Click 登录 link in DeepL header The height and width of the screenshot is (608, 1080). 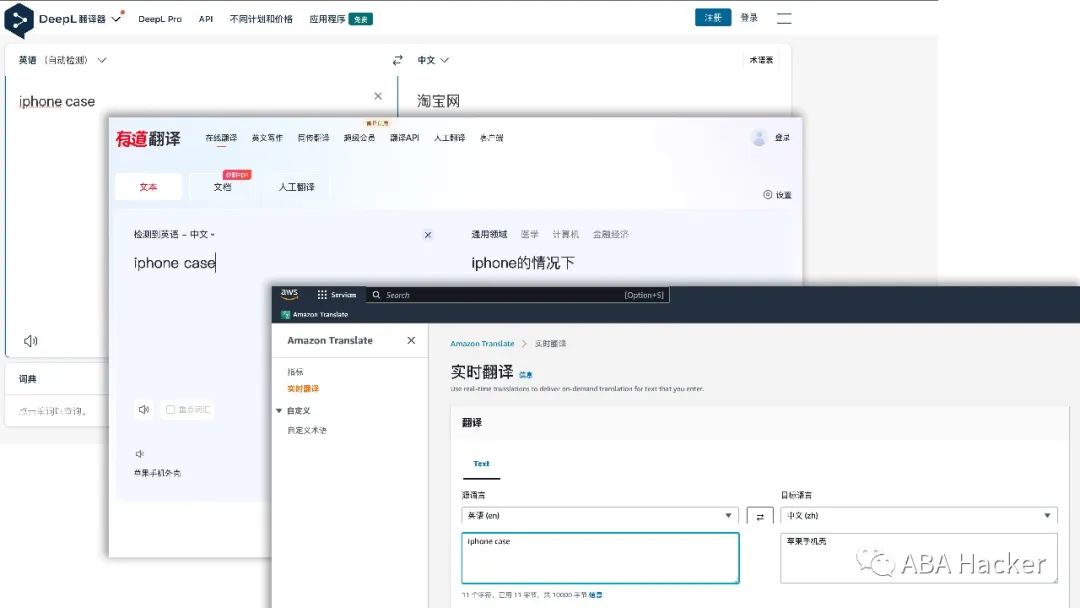coord(749,18)
